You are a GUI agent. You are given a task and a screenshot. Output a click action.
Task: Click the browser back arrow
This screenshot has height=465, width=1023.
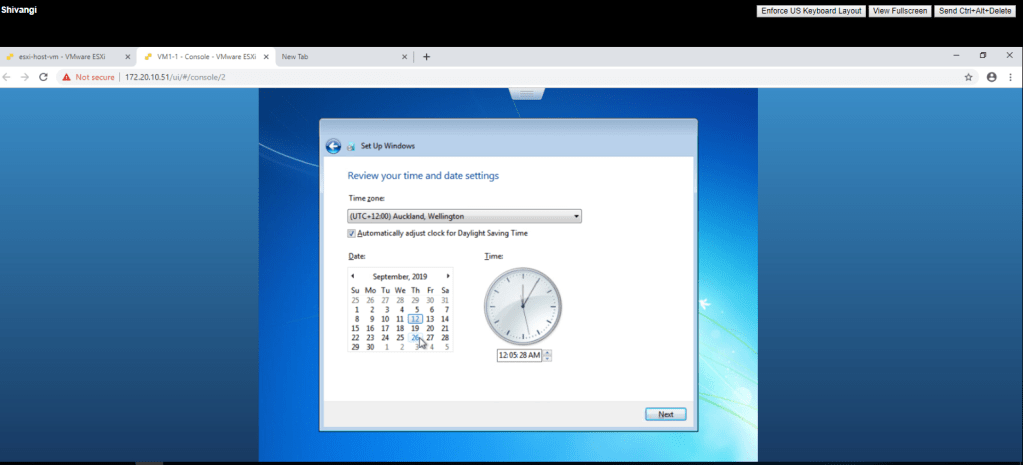point(8,77)
